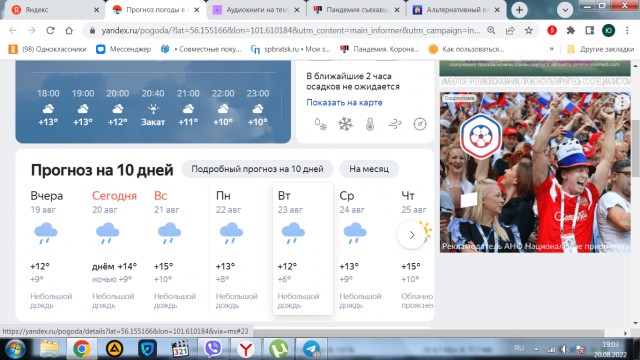Open uTorrent from the taskbar
This screenshot has height=360, width=640.
278,349
